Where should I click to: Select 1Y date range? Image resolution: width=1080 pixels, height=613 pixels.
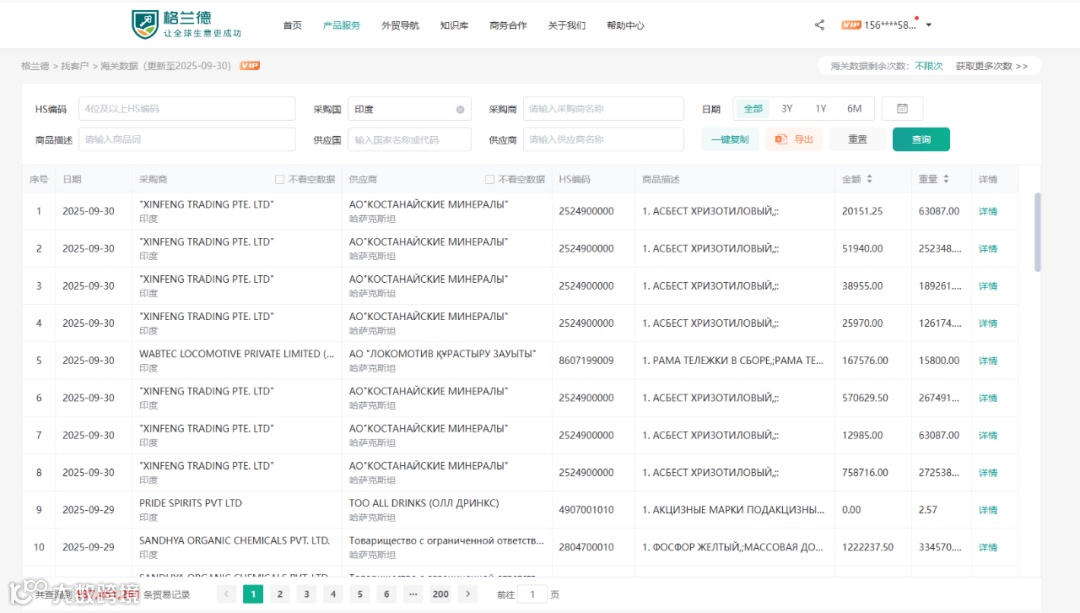pos(820,108)
